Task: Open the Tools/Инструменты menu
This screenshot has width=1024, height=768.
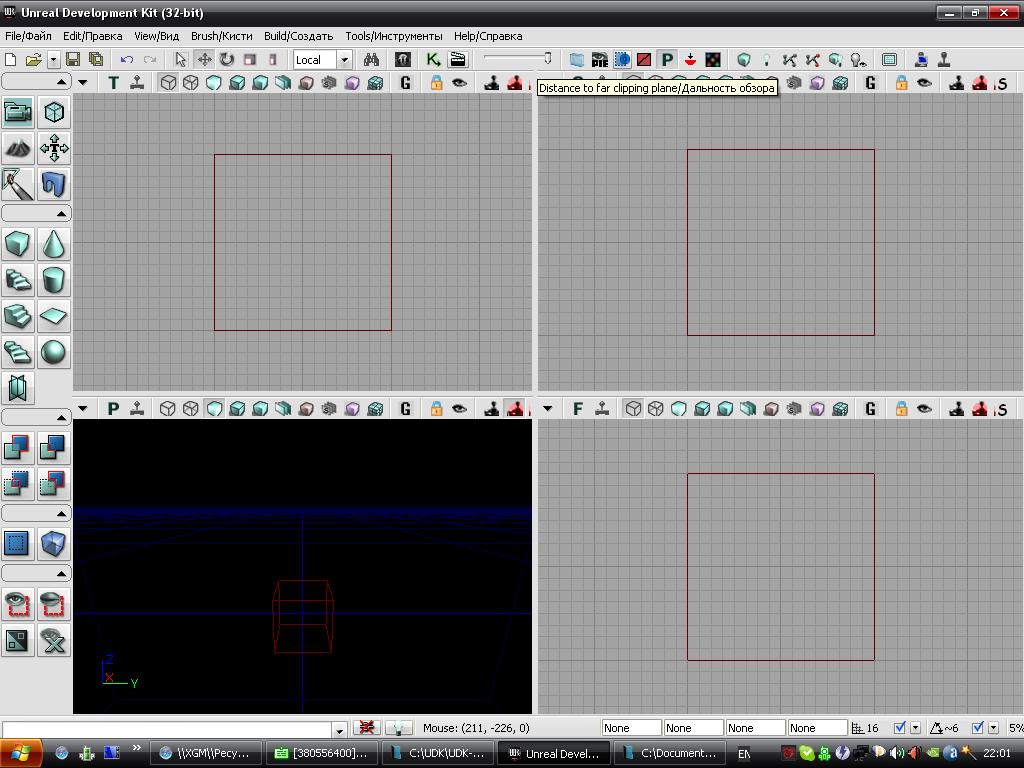Action: [393, 36]
